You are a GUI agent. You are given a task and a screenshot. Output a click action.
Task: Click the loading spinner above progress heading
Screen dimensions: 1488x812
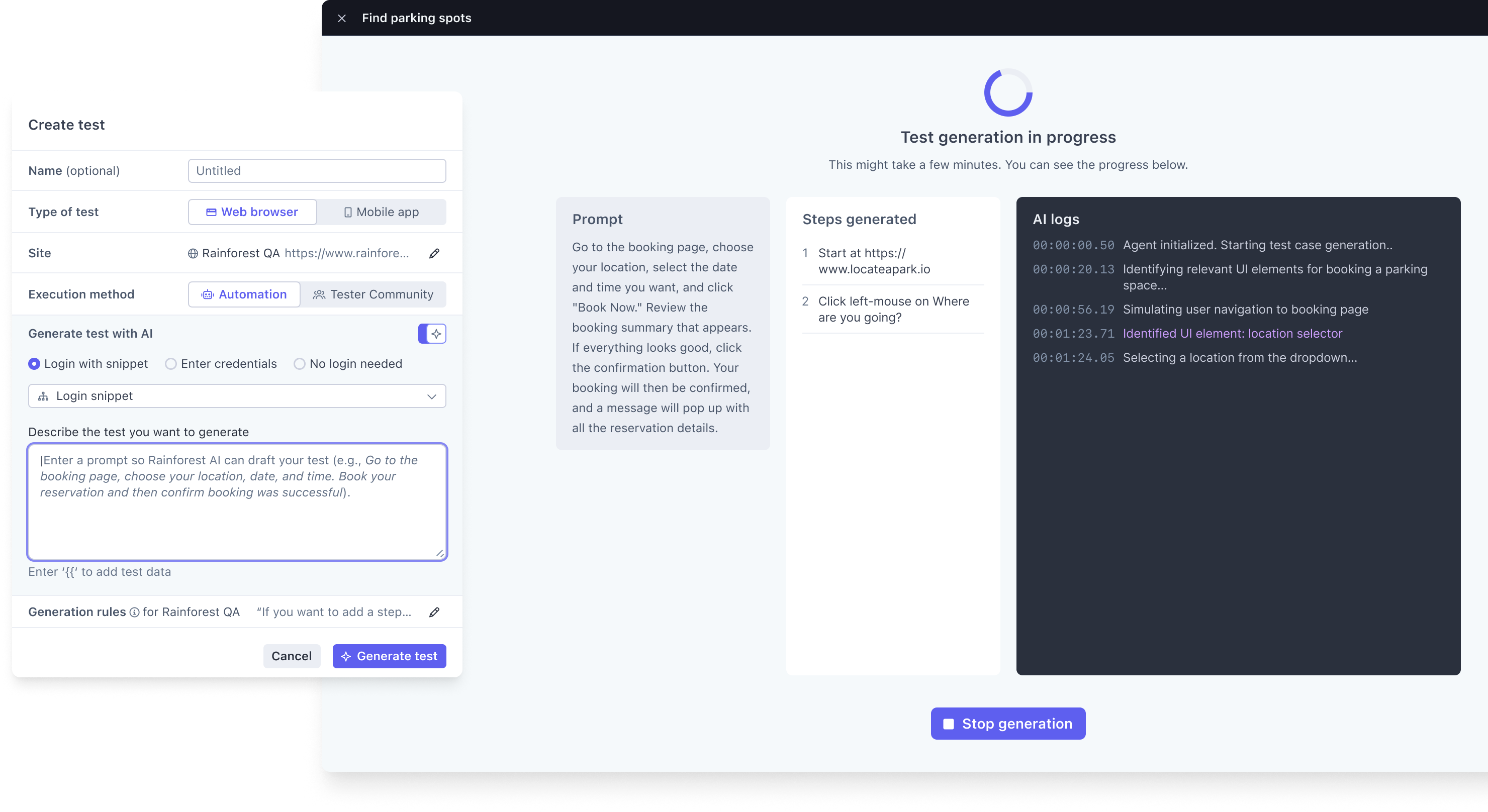tap(1008, 93)
